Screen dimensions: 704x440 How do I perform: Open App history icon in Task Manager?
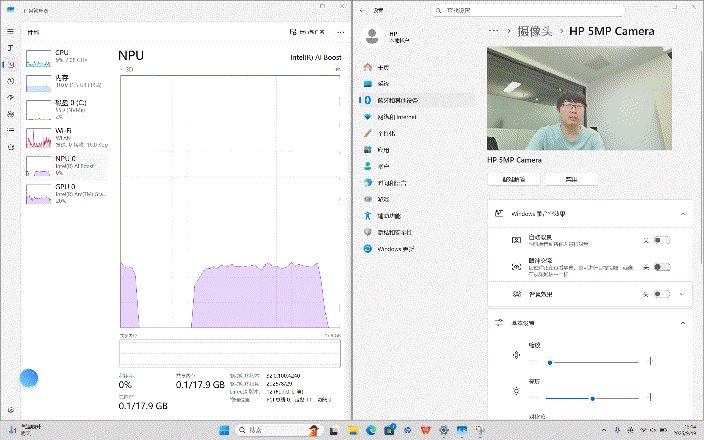coord(11,81)
